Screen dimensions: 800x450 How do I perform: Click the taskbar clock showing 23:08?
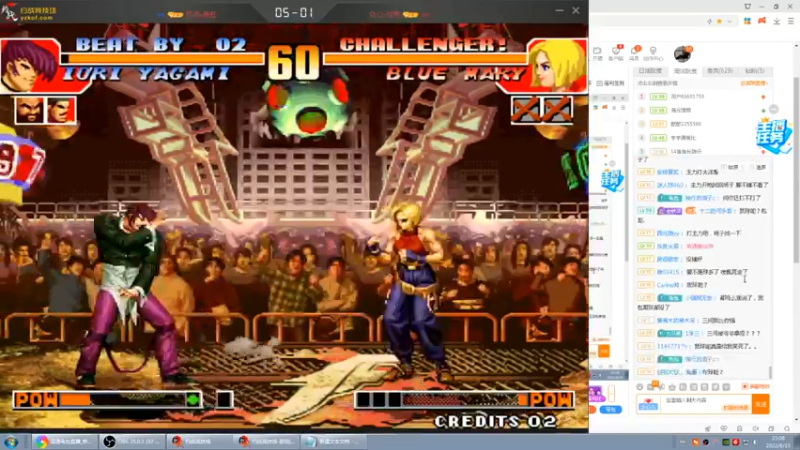[x=778, y=442]
